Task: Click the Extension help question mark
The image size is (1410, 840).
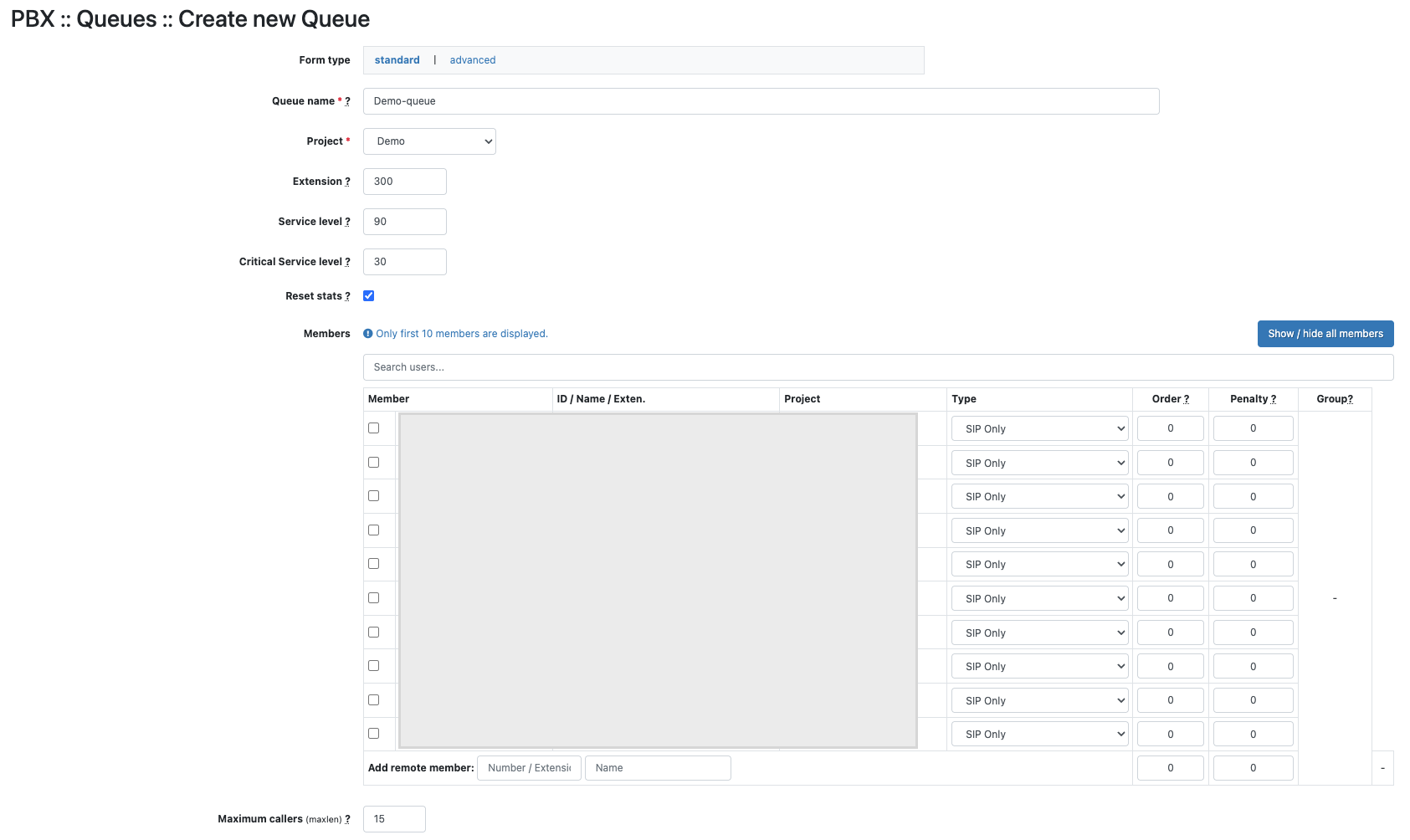Action: 348,182
